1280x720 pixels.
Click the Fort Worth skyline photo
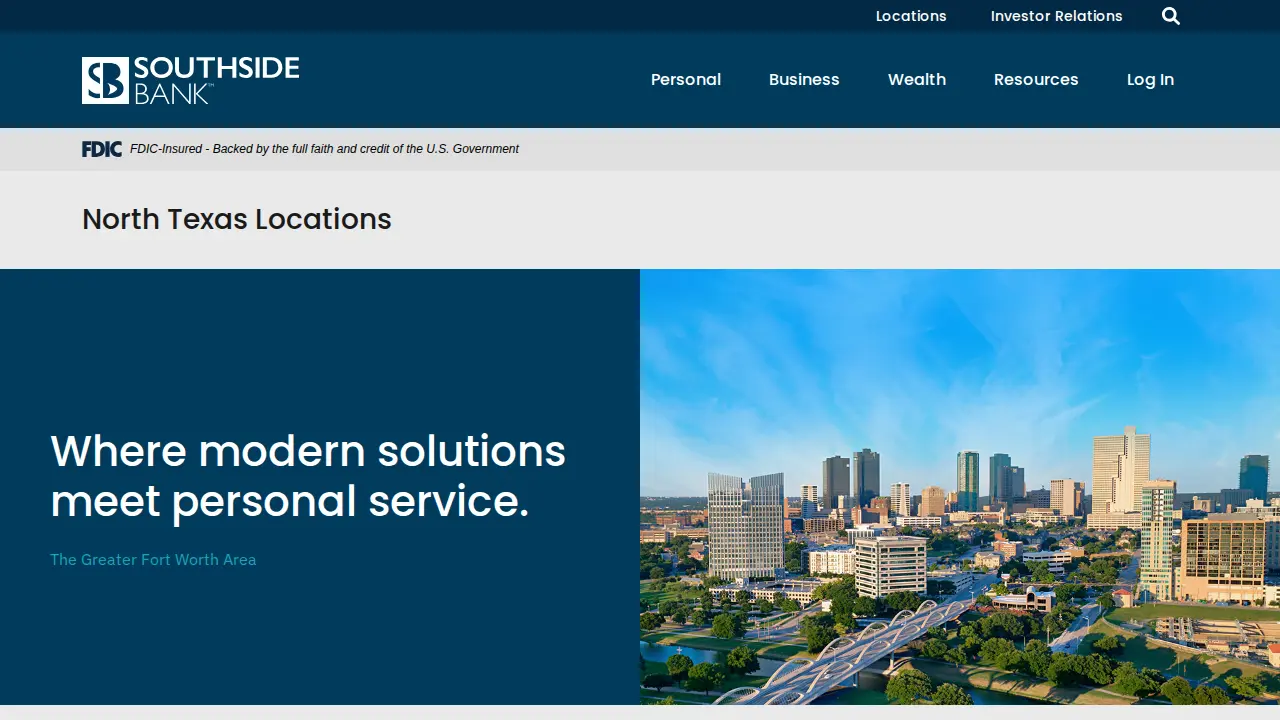click(960, 487)
